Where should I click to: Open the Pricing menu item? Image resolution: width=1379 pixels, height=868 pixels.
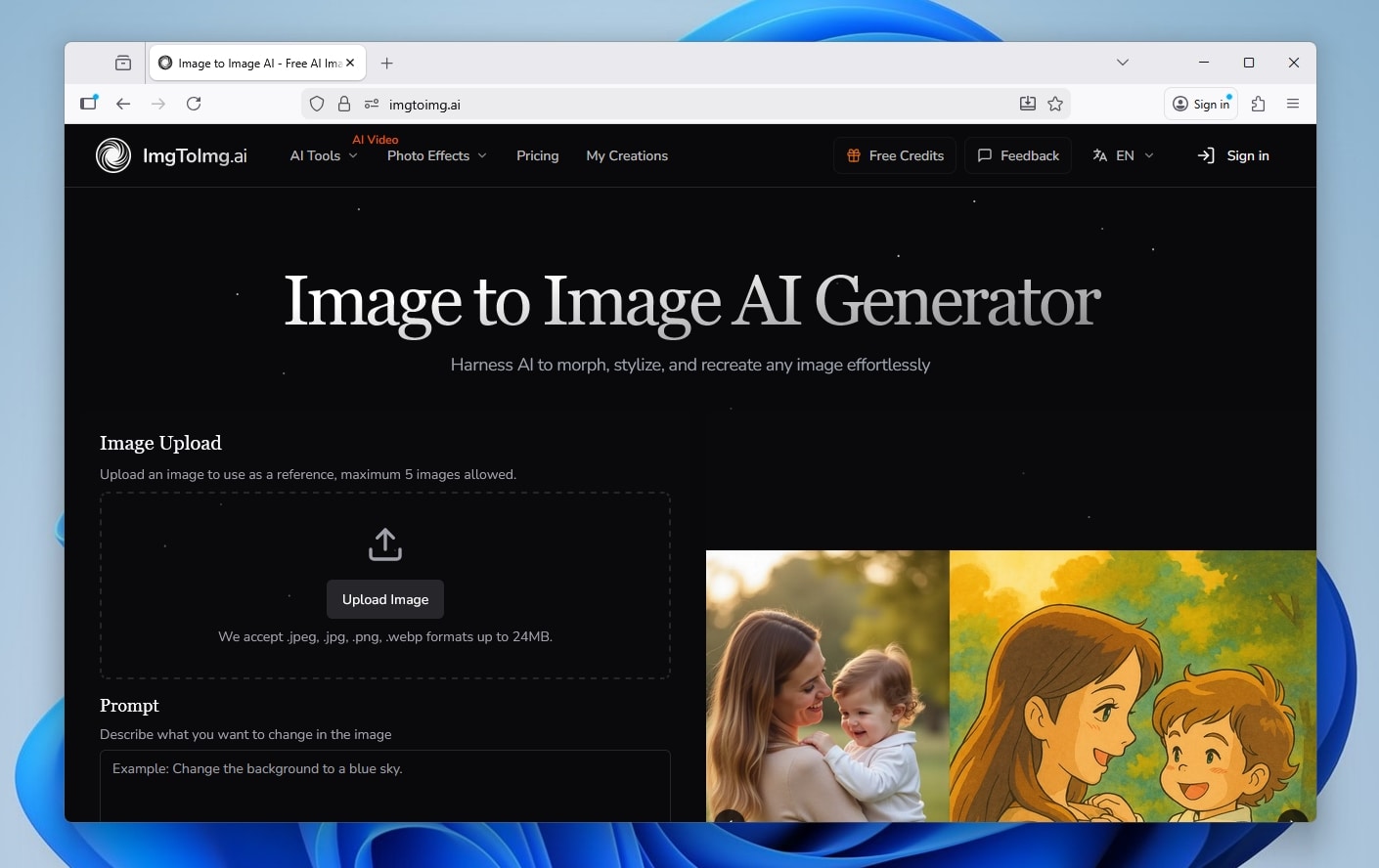coord(537,155)
